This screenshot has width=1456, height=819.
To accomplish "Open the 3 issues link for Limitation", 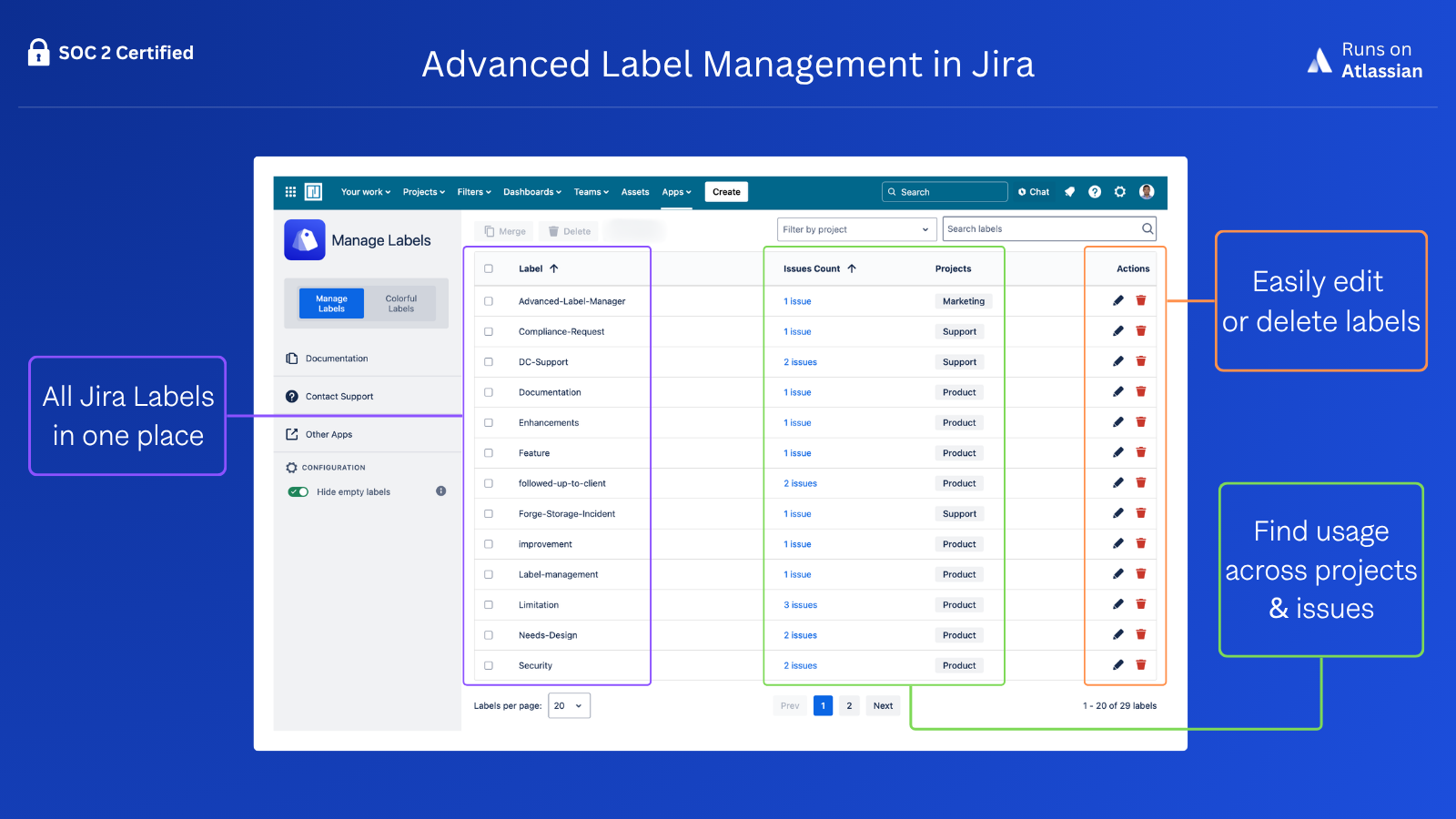I will [x=801, y=605].
